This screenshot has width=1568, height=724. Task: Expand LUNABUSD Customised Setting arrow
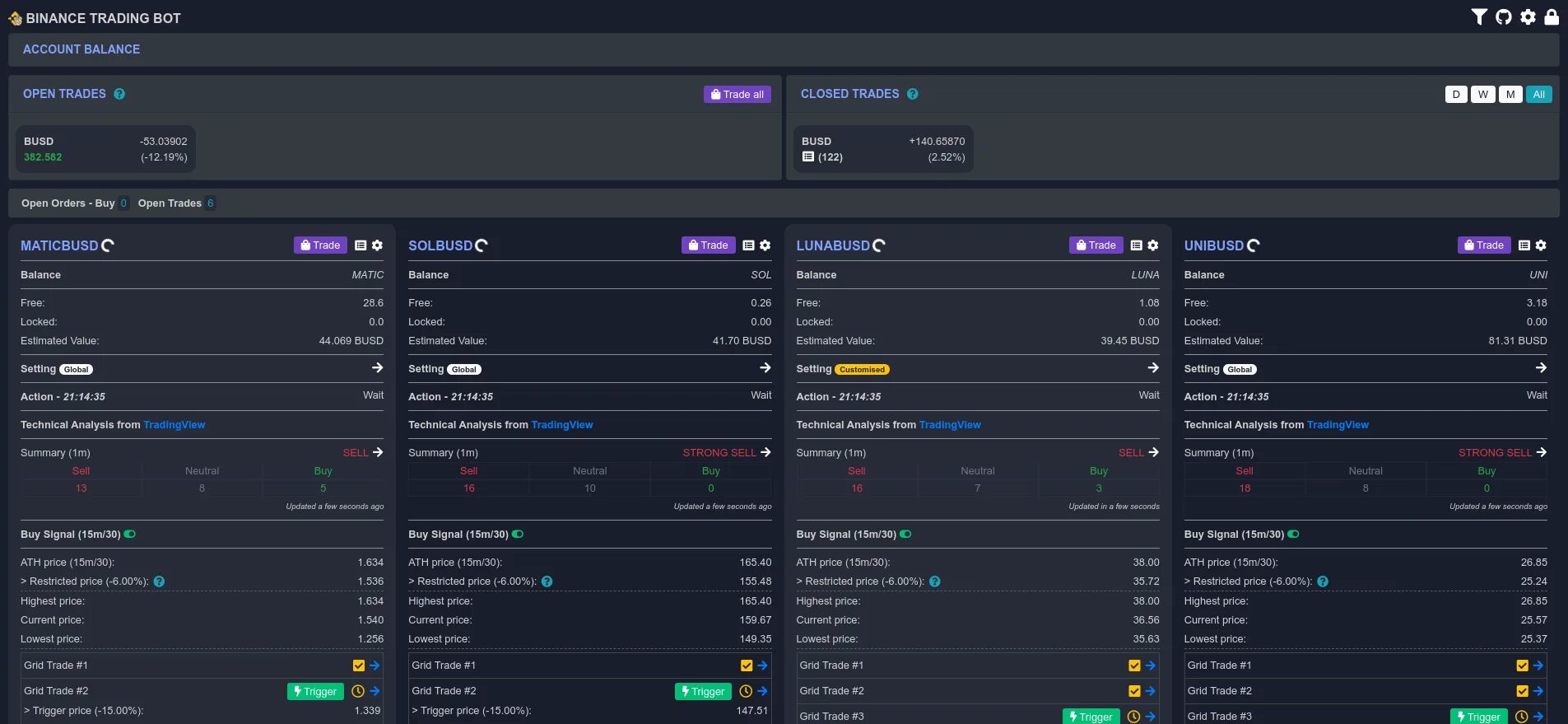[x=1153, y=368]
